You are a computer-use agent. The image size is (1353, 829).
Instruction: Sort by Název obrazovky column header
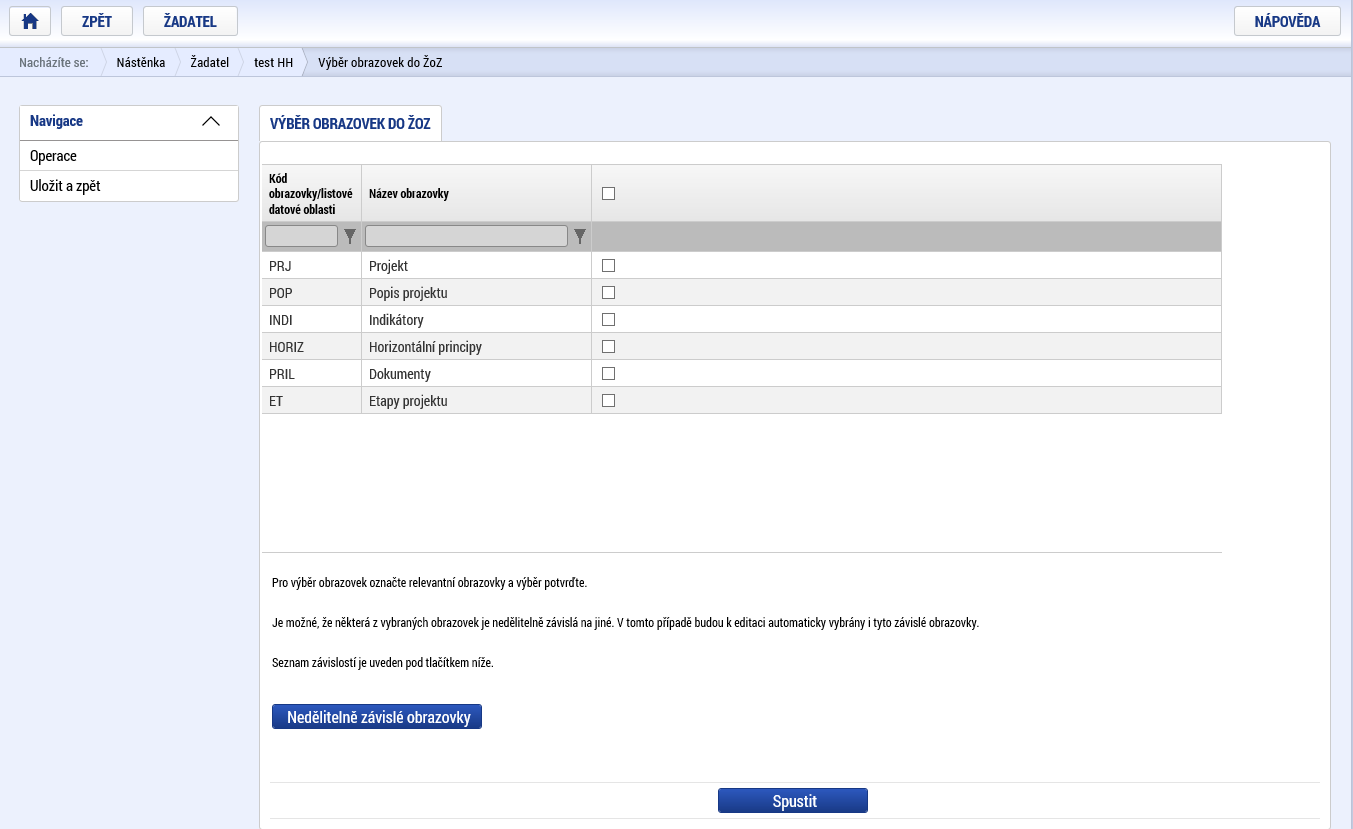476,194
